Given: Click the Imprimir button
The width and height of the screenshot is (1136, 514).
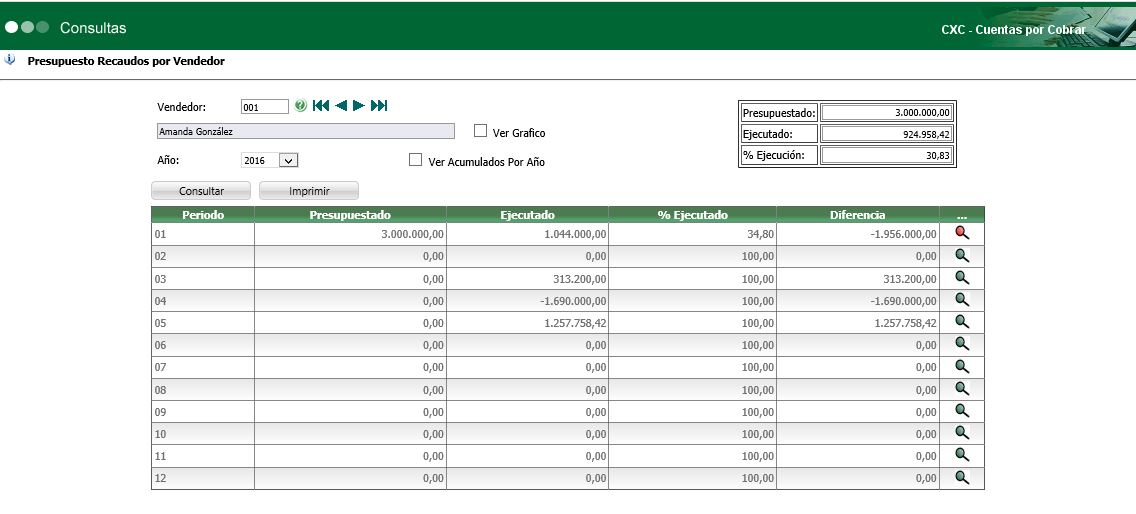Looking at the screenshot, I should [309, 191].
